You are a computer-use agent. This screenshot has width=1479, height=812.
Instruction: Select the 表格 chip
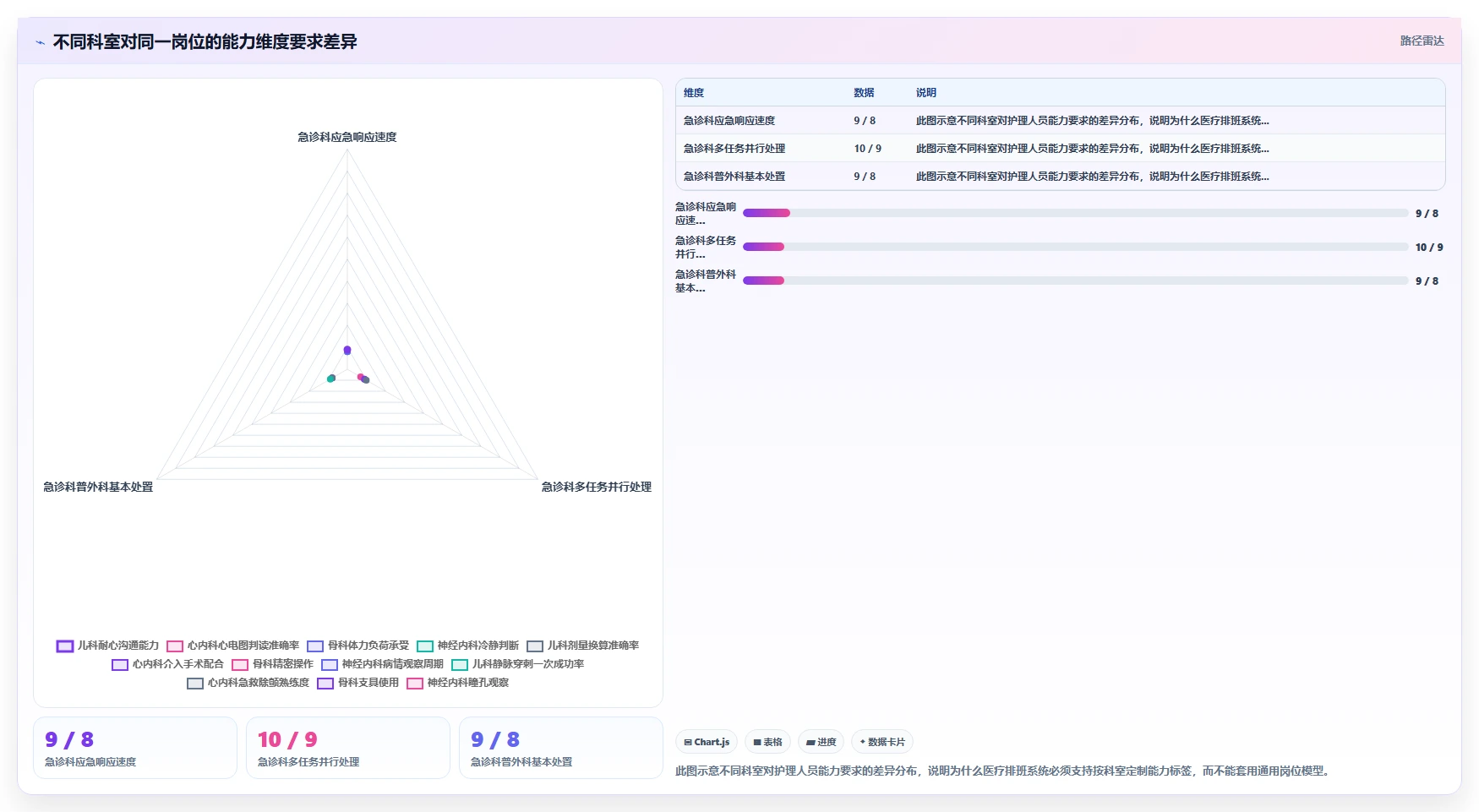point(767,742)
